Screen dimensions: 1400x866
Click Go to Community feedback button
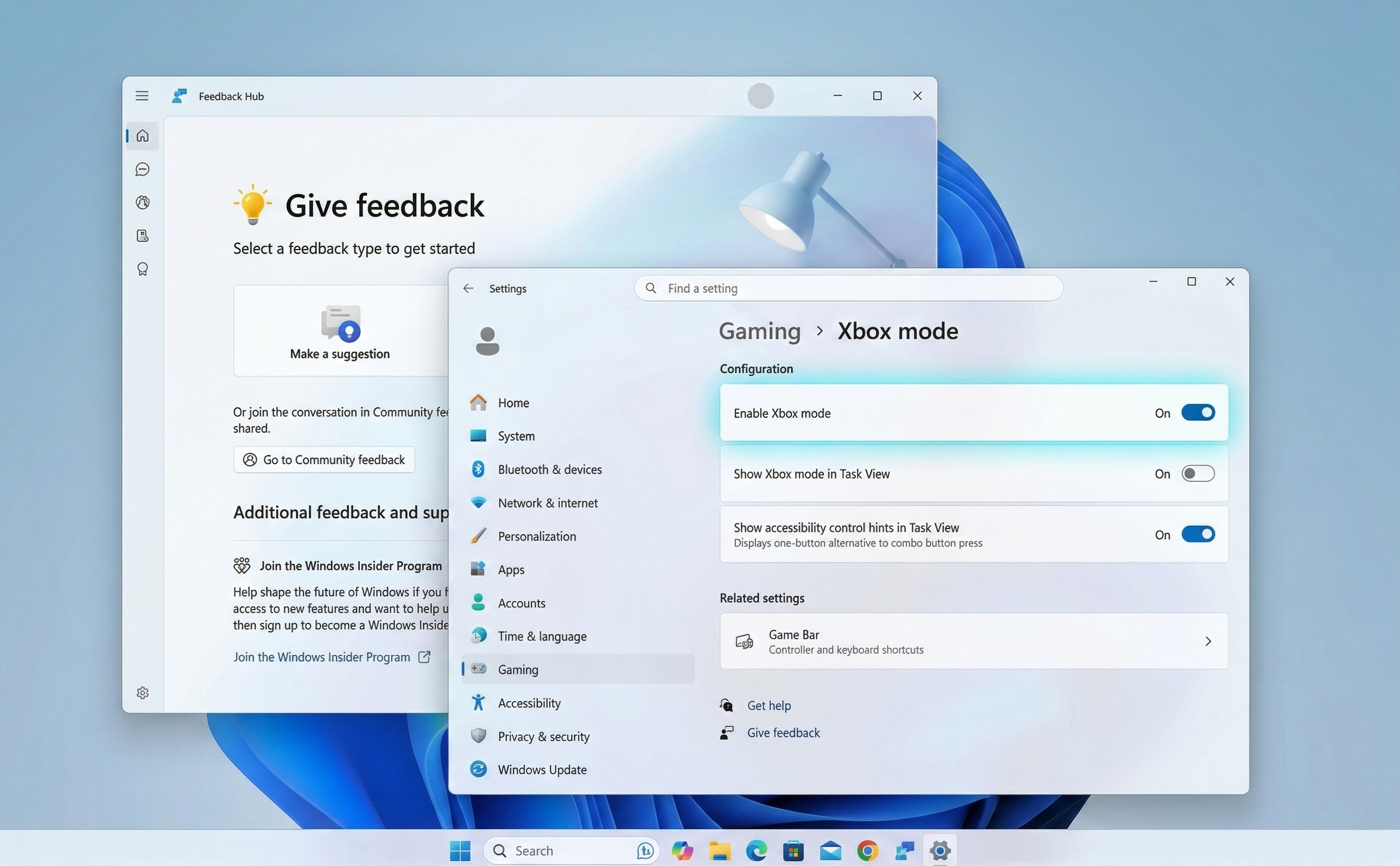(324, 459)
